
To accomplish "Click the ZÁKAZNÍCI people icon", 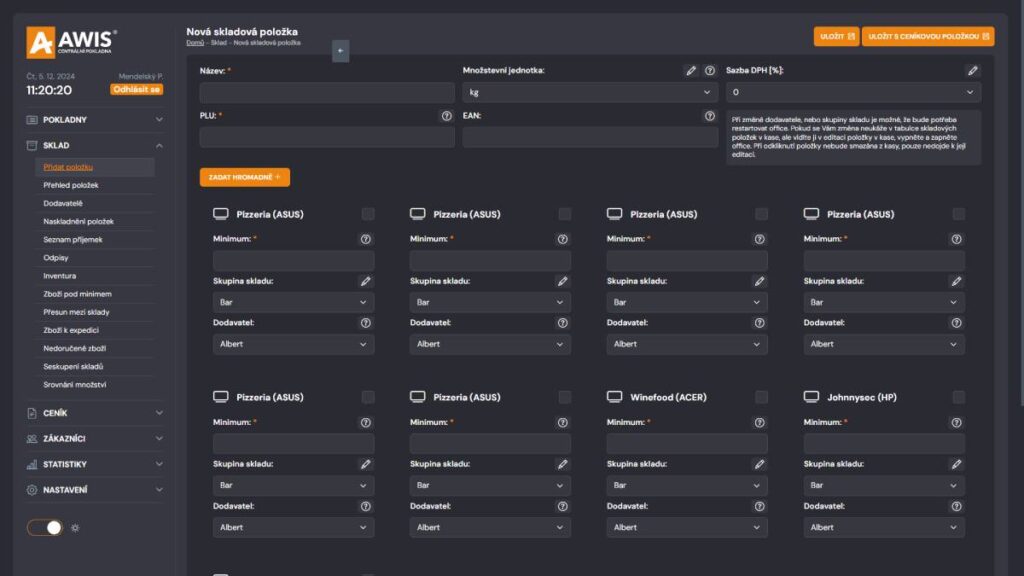I will click(x=32, y=439).
